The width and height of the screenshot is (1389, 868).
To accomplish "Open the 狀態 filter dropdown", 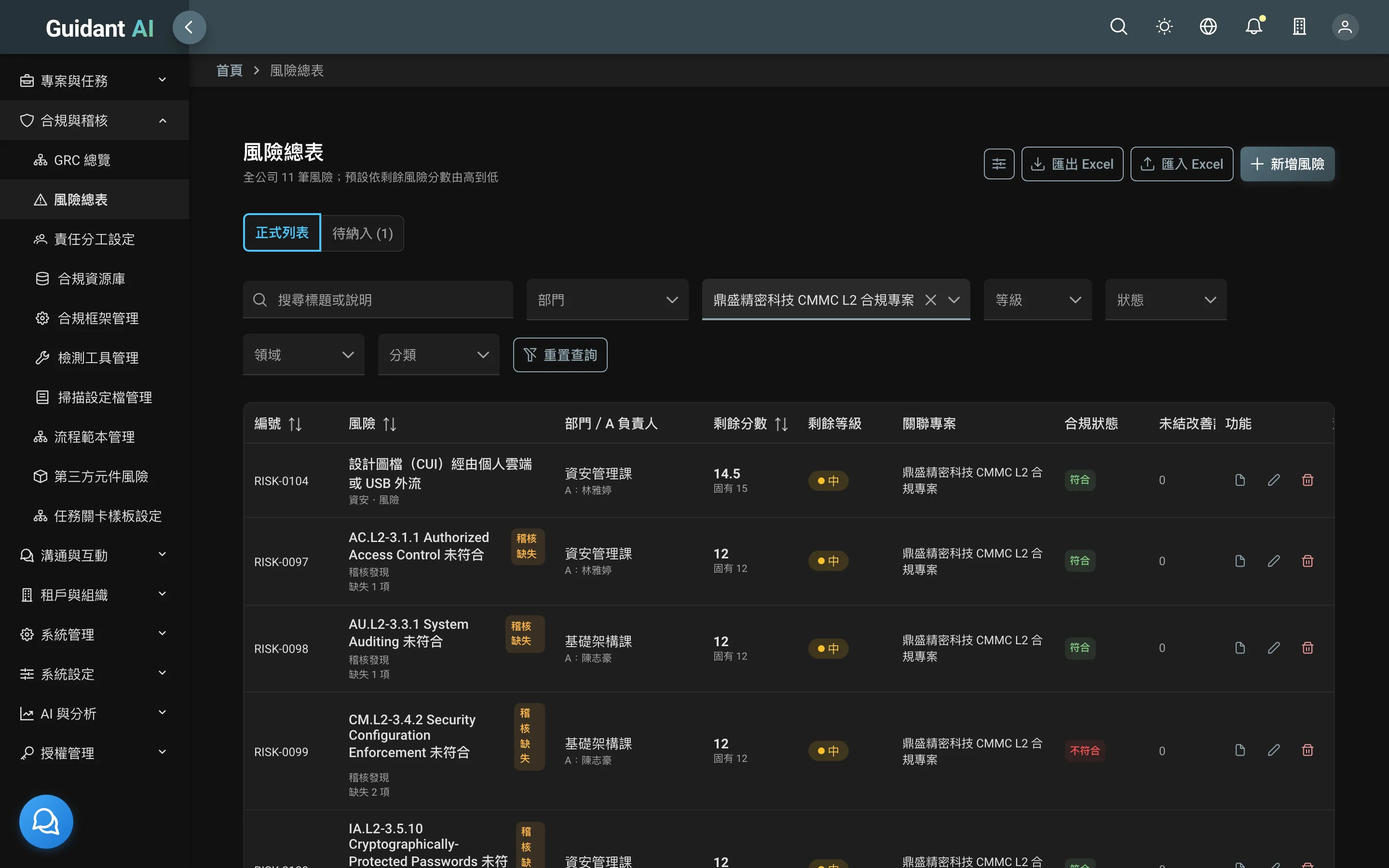I will 1165,299.
